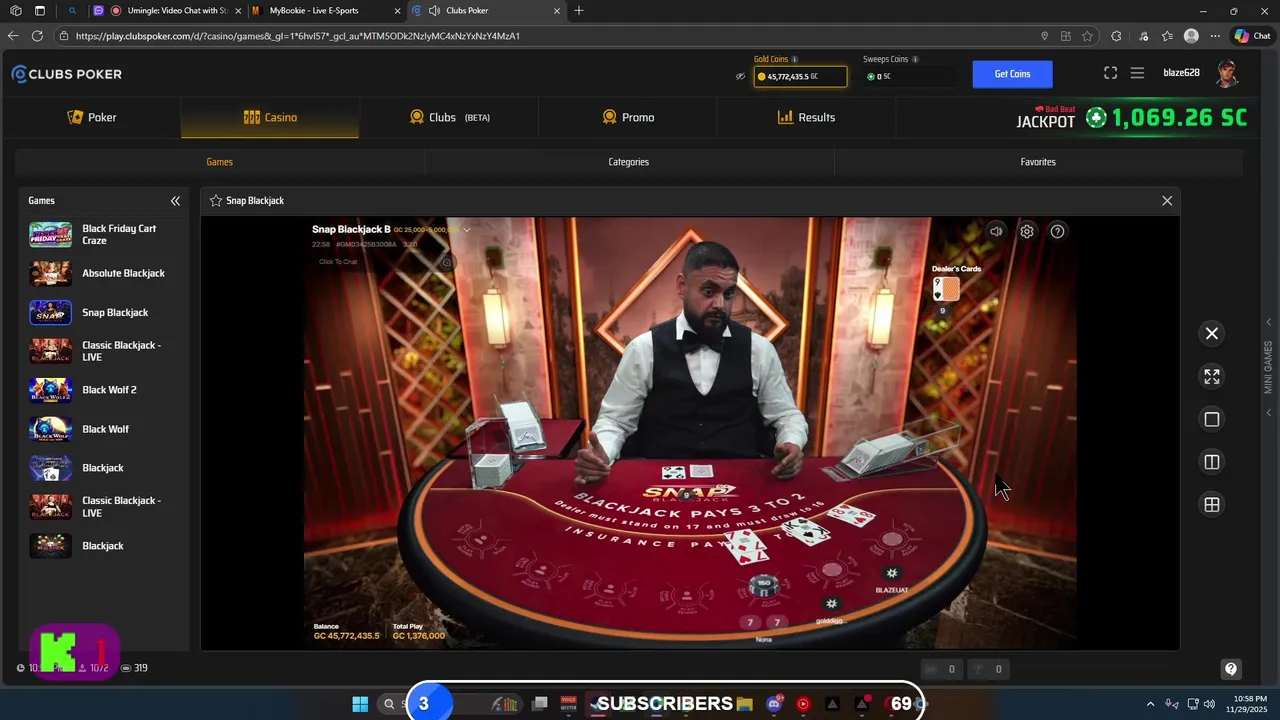Switch to the MyBookie Live E-Sports tab
The width and height of the screenshot is (1280, 720).
coord(322,11)
